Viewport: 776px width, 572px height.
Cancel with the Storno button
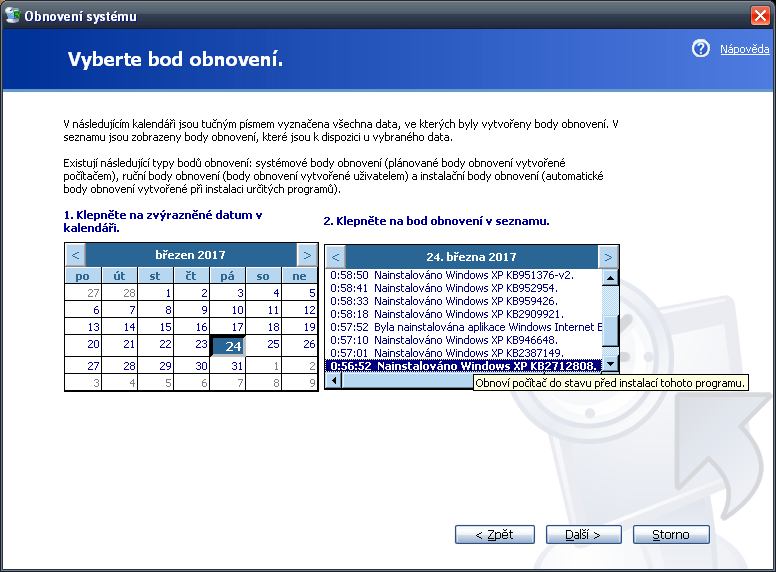[671, 534]
